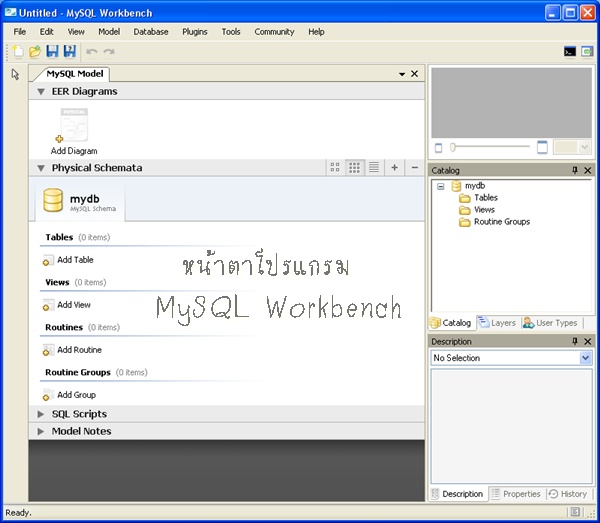Image resolution: width=600 pixels, height=523 pixels.
Task: Switch to the Catalog tab
Action: 451,323
